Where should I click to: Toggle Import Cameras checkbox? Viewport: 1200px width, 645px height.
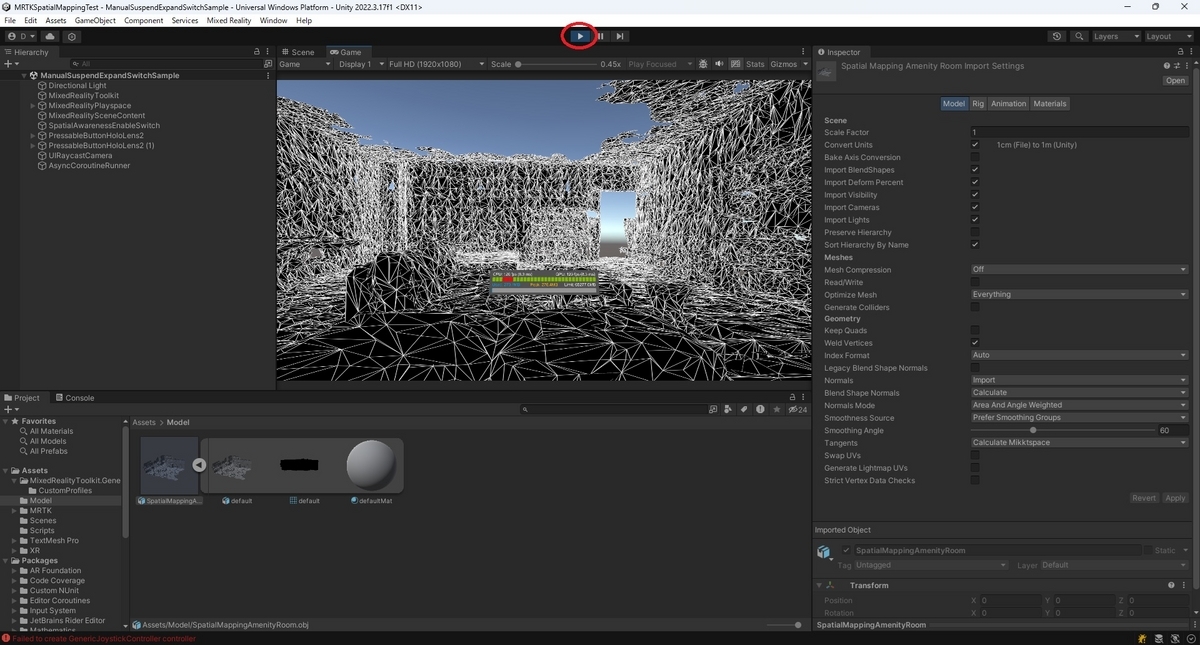975,207
